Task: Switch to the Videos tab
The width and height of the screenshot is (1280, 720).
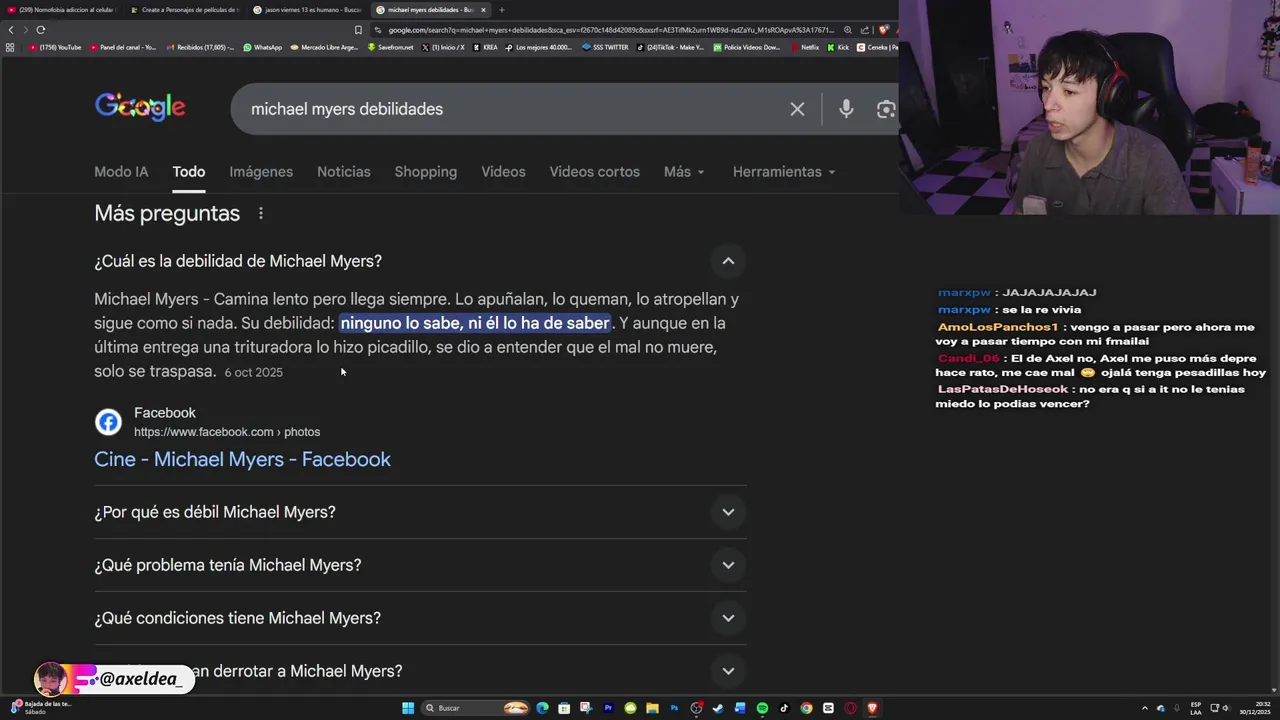Action: [503, 172]
